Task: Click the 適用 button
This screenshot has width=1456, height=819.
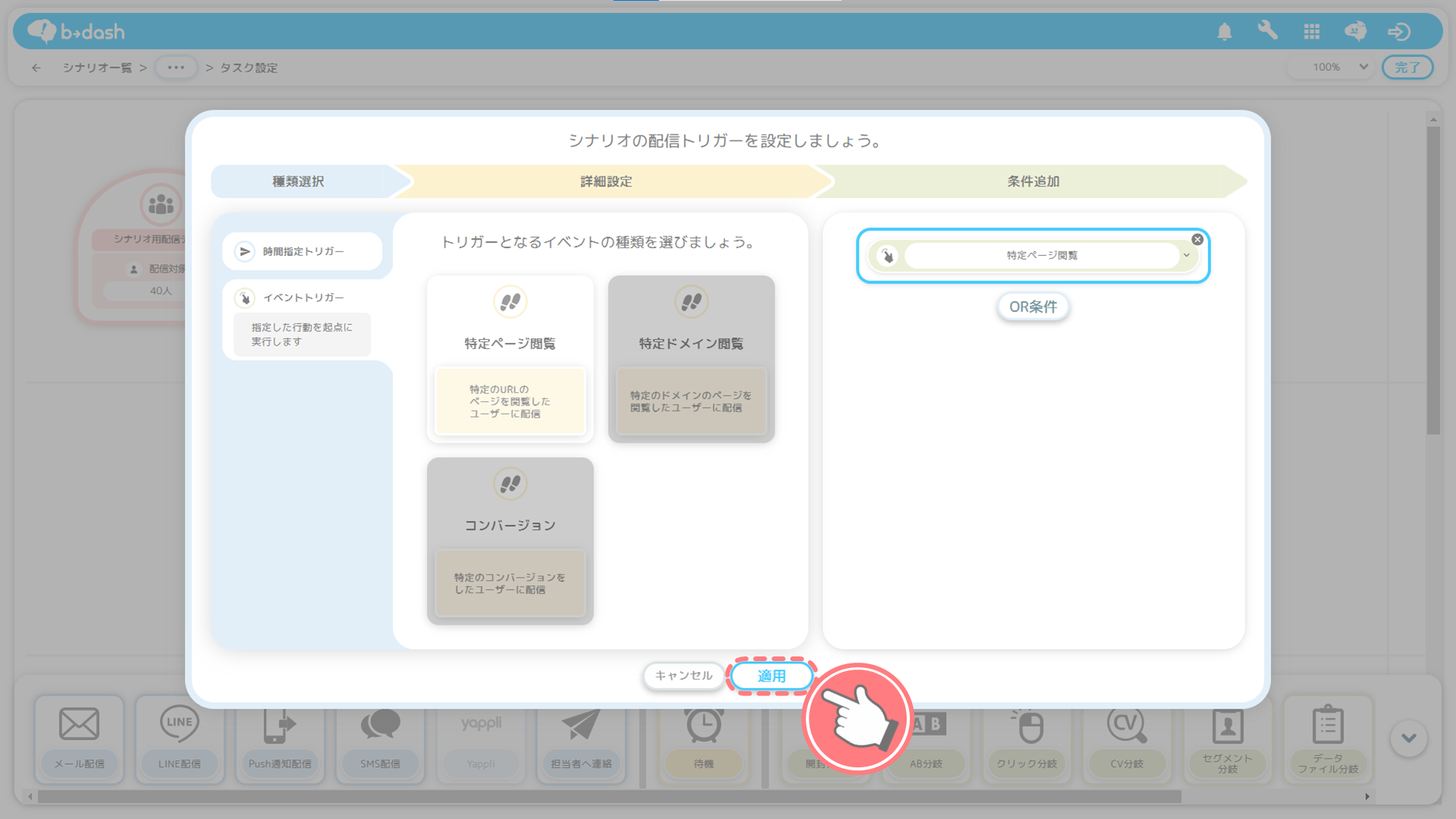Action: tap(771, 676)
